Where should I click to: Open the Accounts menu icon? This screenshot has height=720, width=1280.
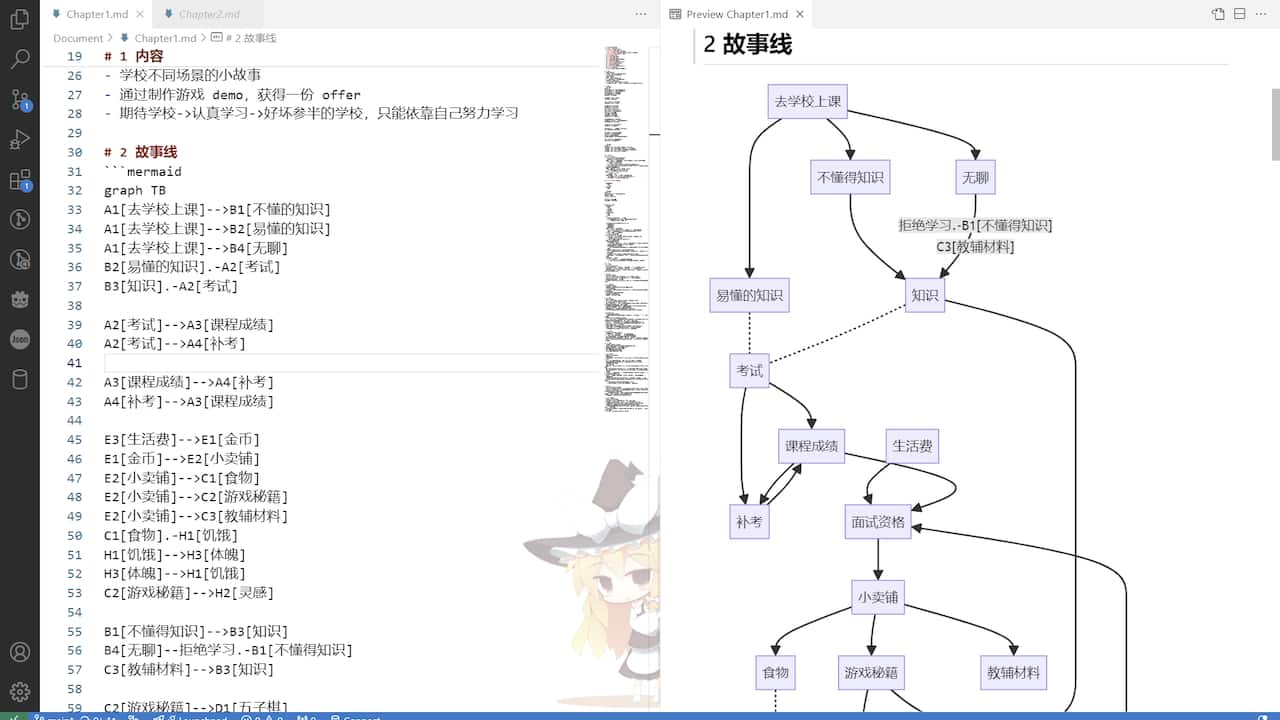click(19, 653)
